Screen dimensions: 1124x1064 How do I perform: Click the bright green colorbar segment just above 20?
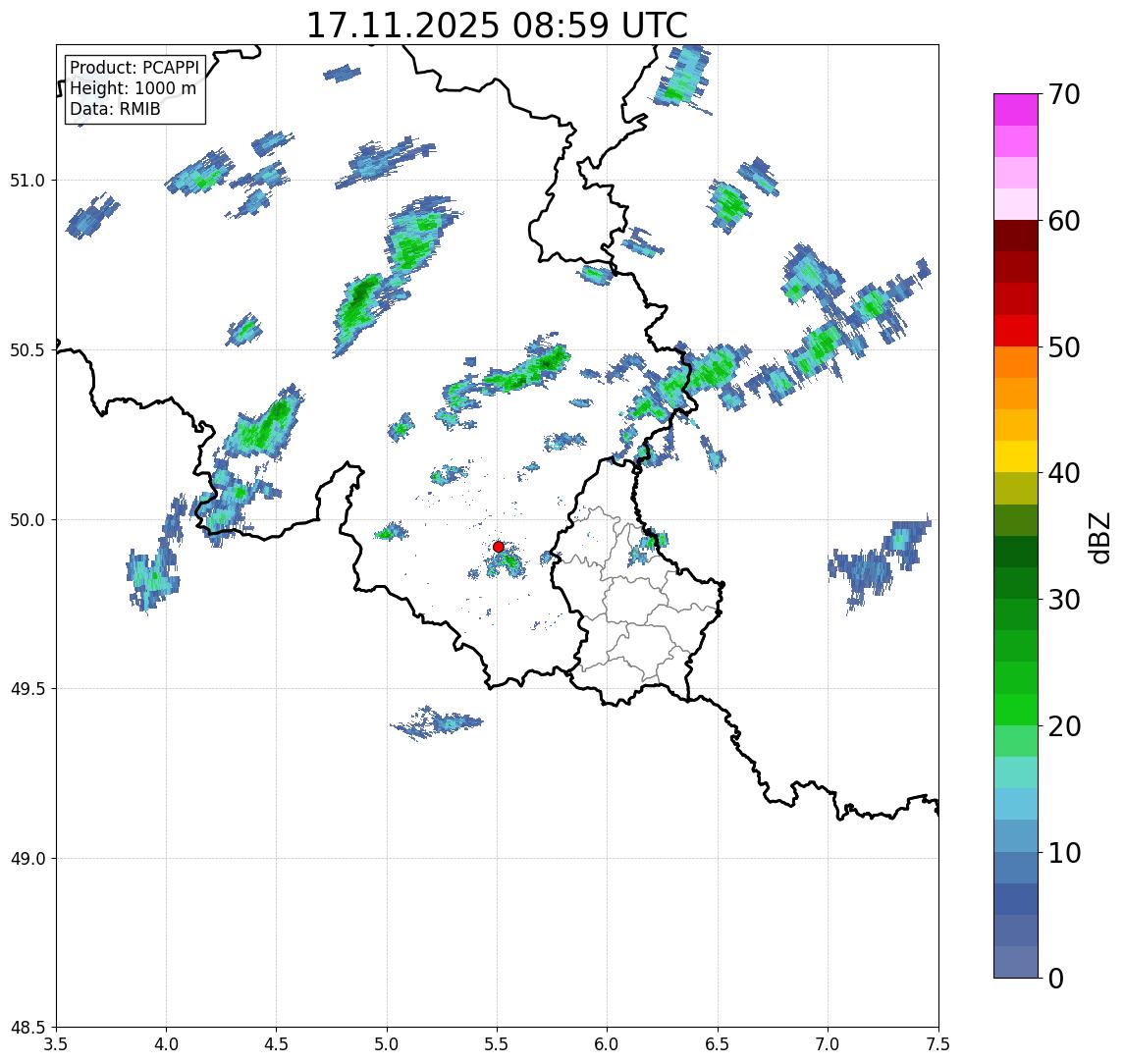[x=1016, y=709]
